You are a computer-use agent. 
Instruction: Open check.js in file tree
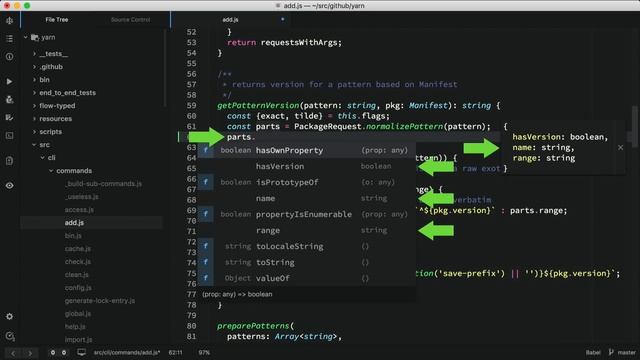[x=78, y=262]
